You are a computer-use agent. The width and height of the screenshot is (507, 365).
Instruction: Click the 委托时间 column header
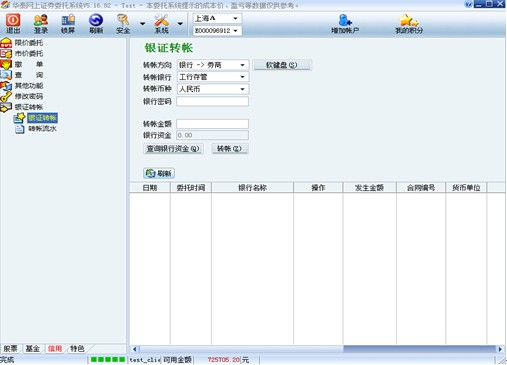click(x=191, y=188)
